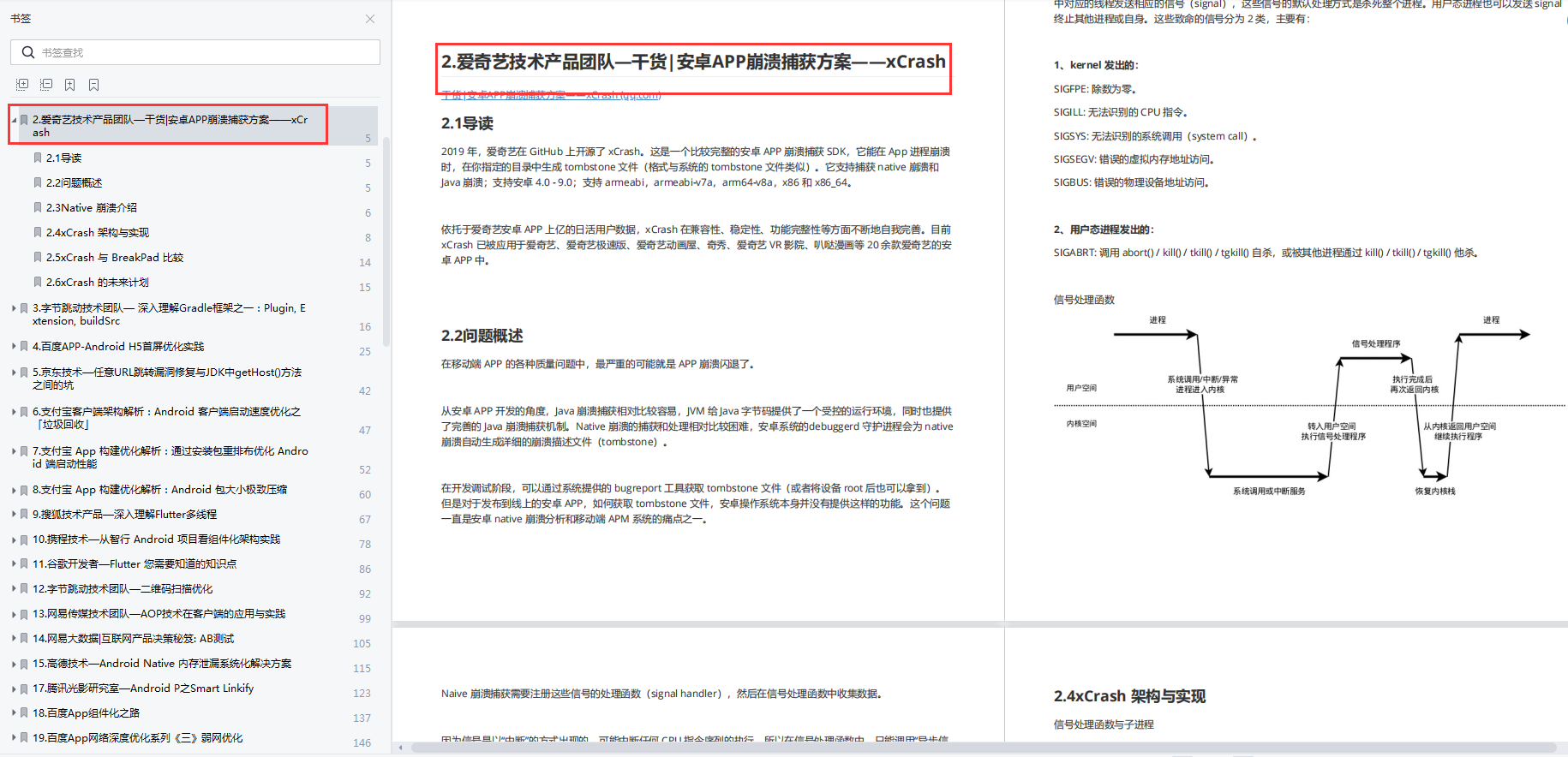The width and height of the screenshot is (1568, 757).
Task: Jump to bookmark 15.高德技术 内存泄漏系统化解决方案
Action: [x=162, y=663]
